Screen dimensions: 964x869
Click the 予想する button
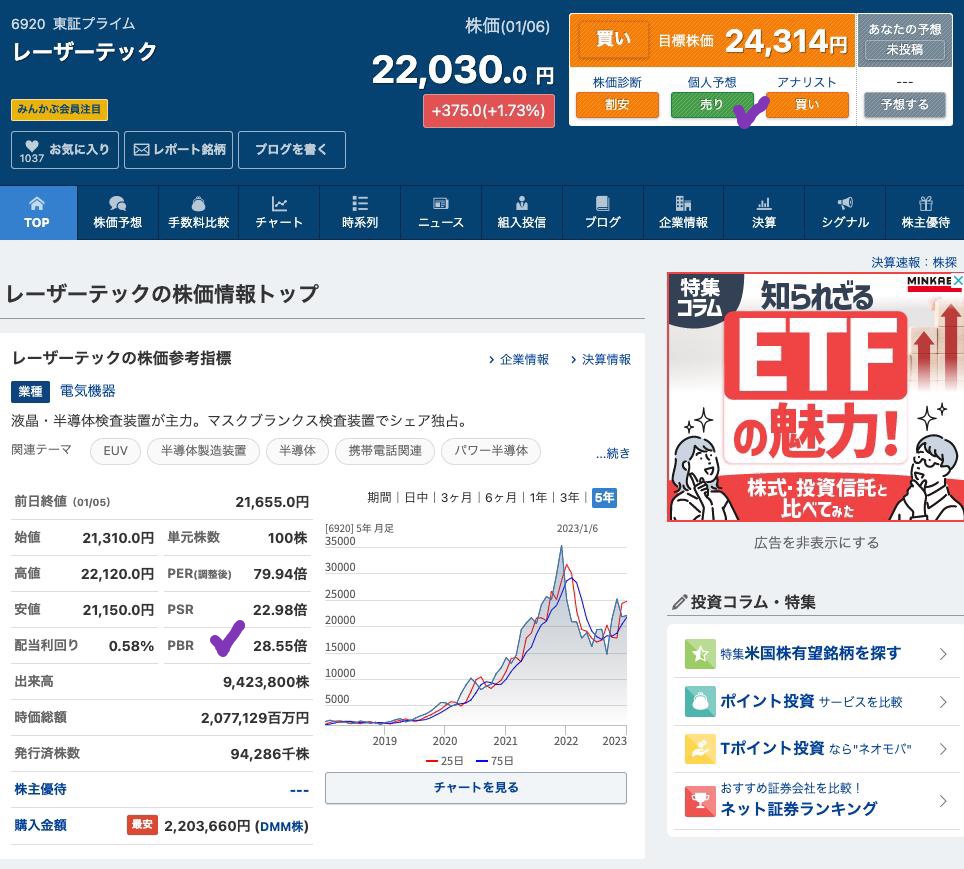[x=904, y=105]
